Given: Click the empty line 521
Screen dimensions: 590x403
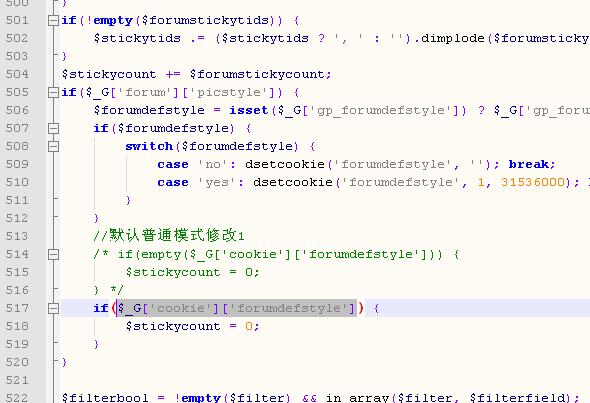Looking at the screenshot, I should (x=324, y=380).
